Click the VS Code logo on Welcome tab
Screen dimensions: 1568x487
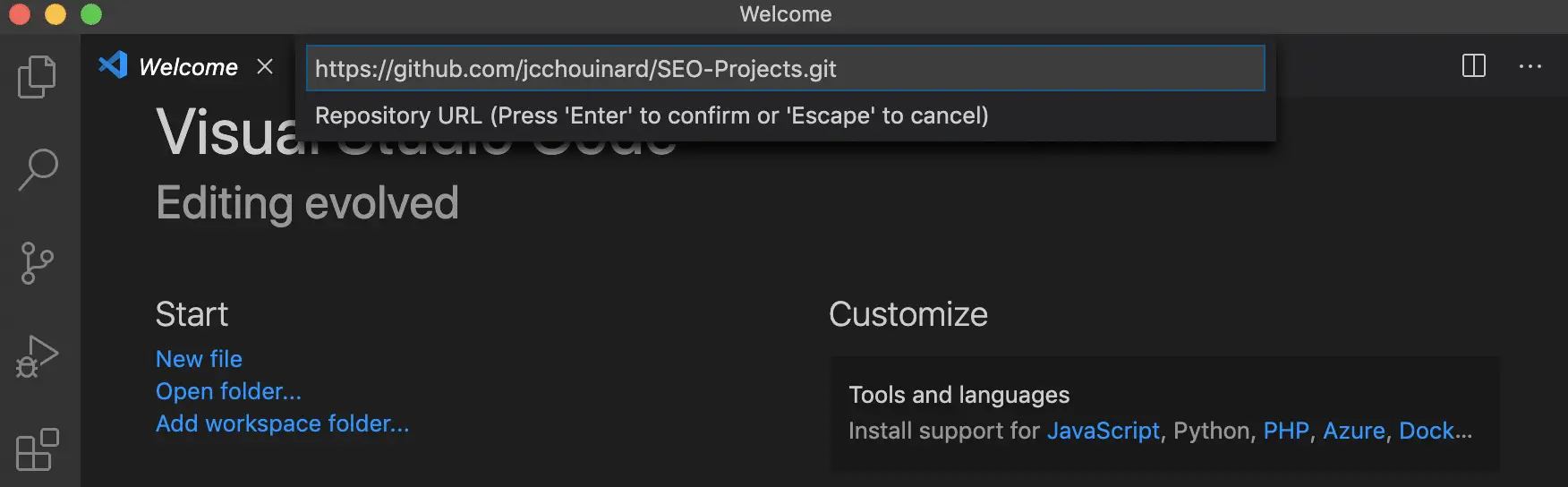tap(113, 65)
